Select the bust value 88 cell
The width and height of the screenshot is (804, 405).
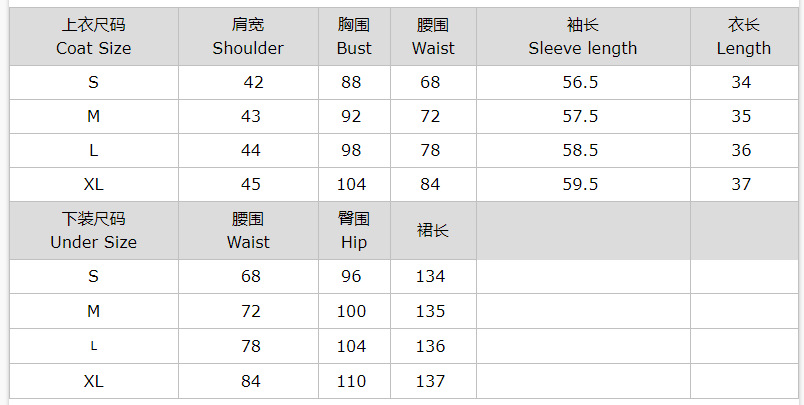351,82
